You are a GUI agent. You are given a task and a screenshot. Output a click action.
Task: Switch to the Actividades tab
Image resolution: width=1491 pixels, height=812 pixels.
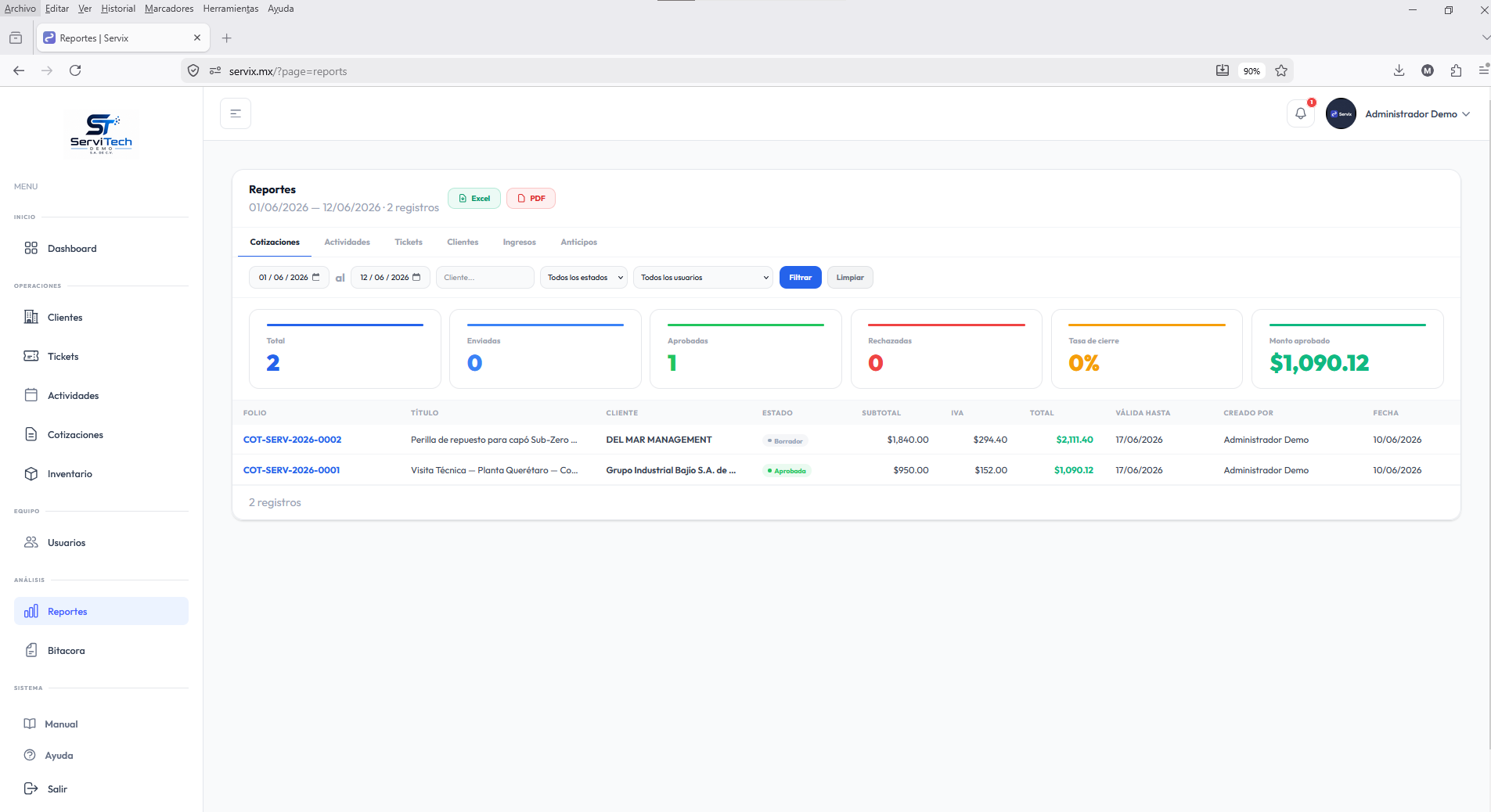[x=347, y=243]
